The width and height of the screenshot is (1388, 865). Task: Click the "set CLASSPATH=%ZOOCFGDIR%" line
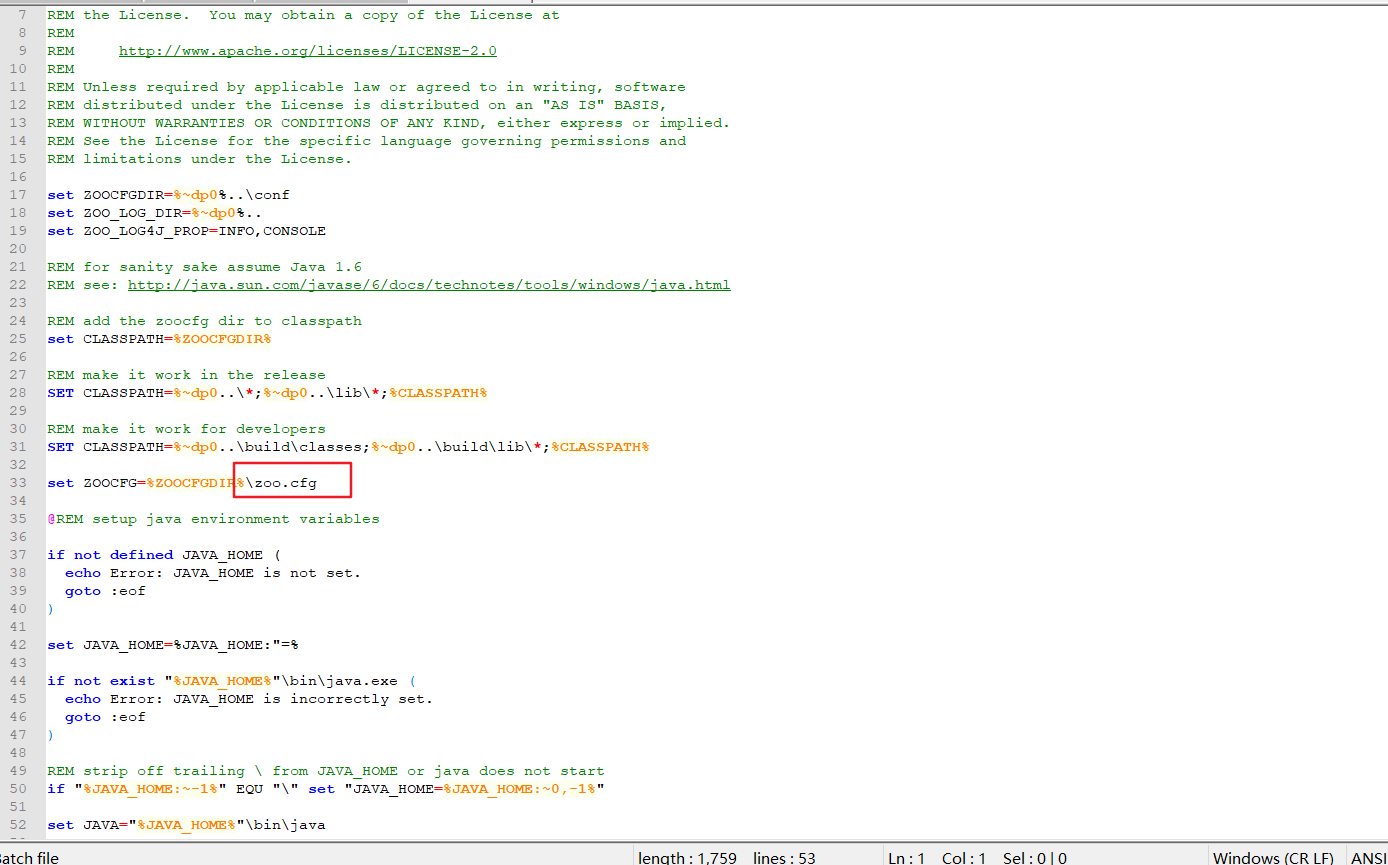159,339
